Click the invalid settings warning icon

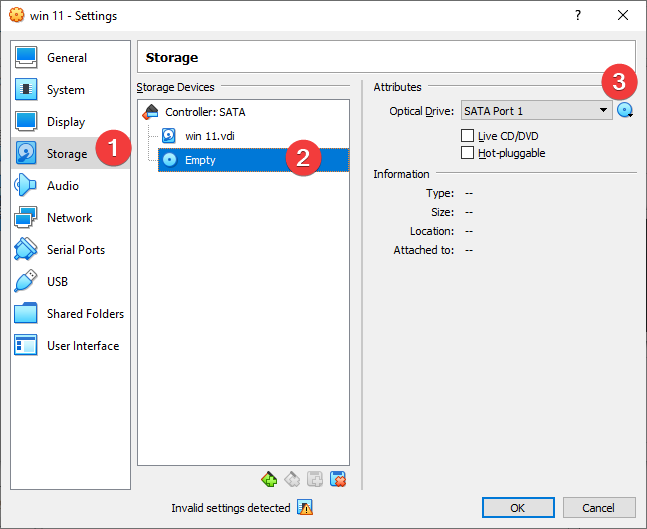[x=305, y=508]
